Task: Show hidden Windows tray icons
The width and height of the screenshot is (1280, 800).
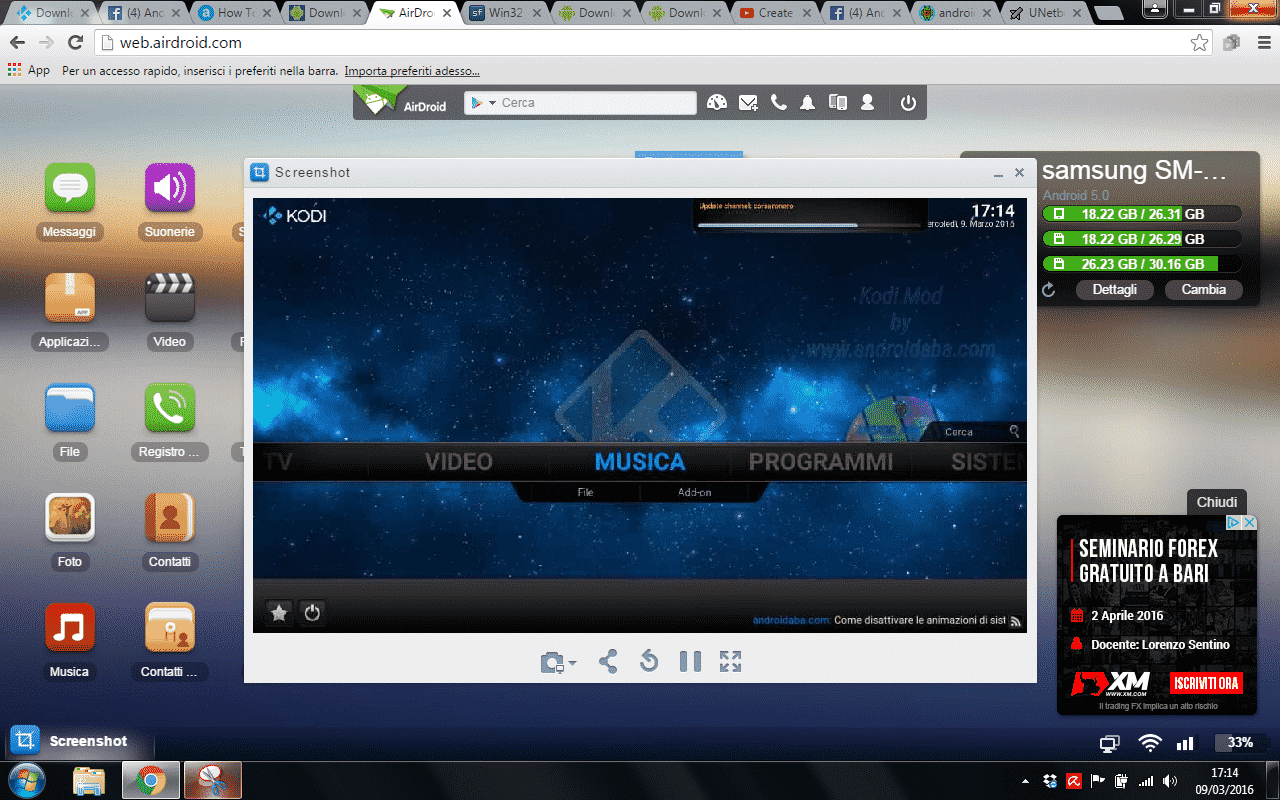Action: [x=1025, y=781]
